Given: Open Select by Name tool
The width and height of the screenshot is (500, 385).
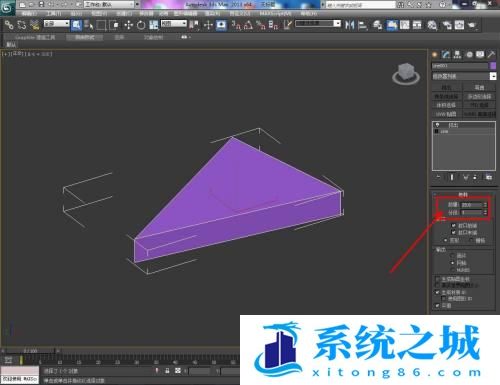Looking at the screenshot, I should tap(89, 25).
